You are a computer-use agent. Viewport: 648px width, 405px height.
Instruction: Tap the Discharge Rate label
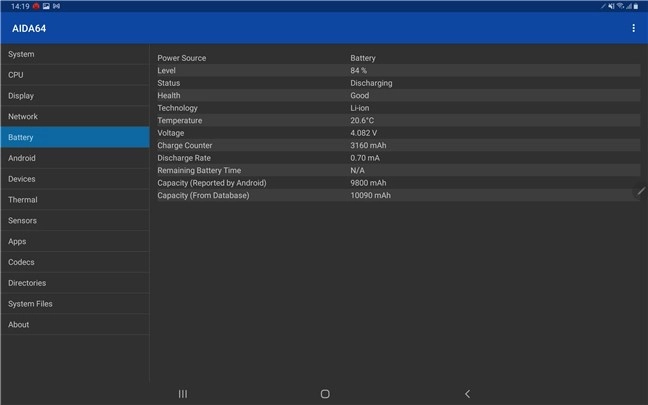pos(183,158)
